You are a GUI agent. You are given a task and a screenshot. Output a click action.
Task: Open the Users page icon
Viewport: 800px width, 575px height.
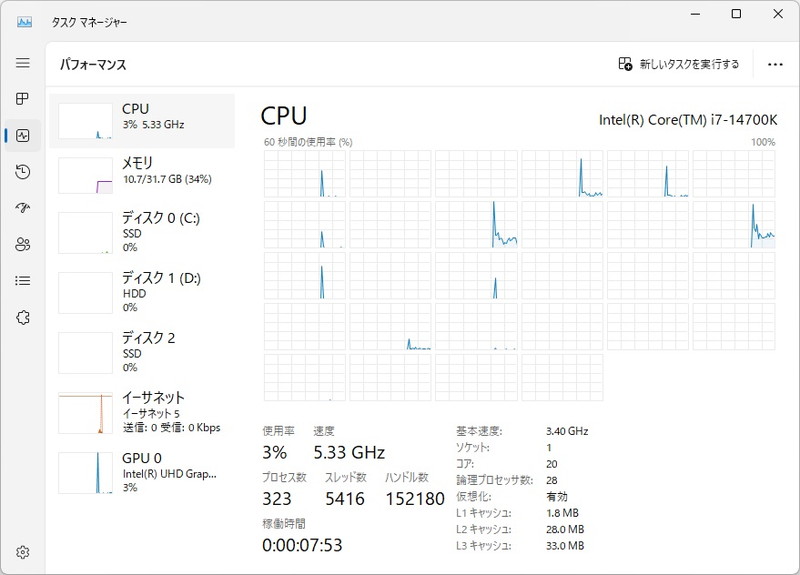point(23,244)
